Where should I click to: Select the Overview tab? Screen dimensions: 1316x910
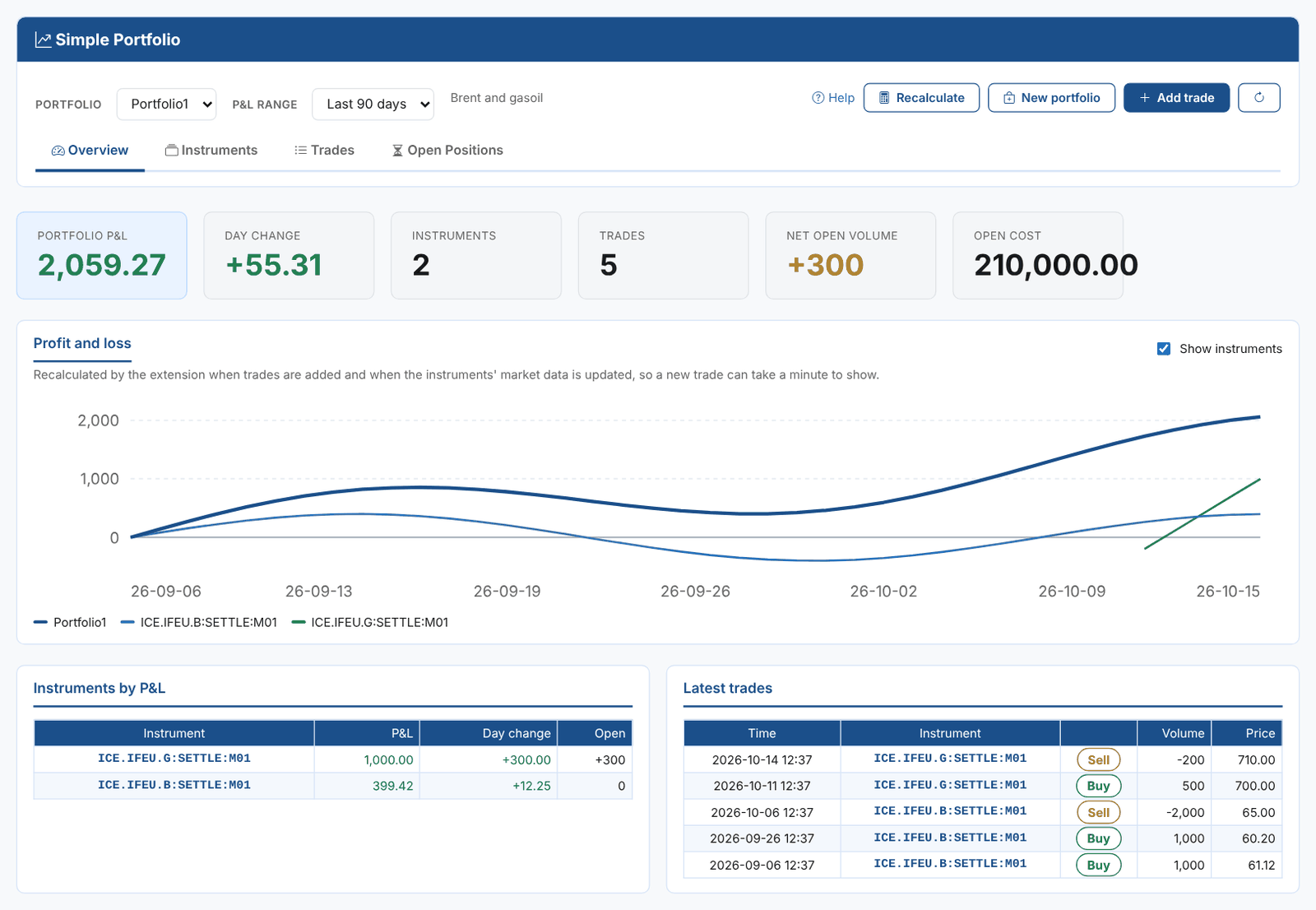tap(90, 151)
